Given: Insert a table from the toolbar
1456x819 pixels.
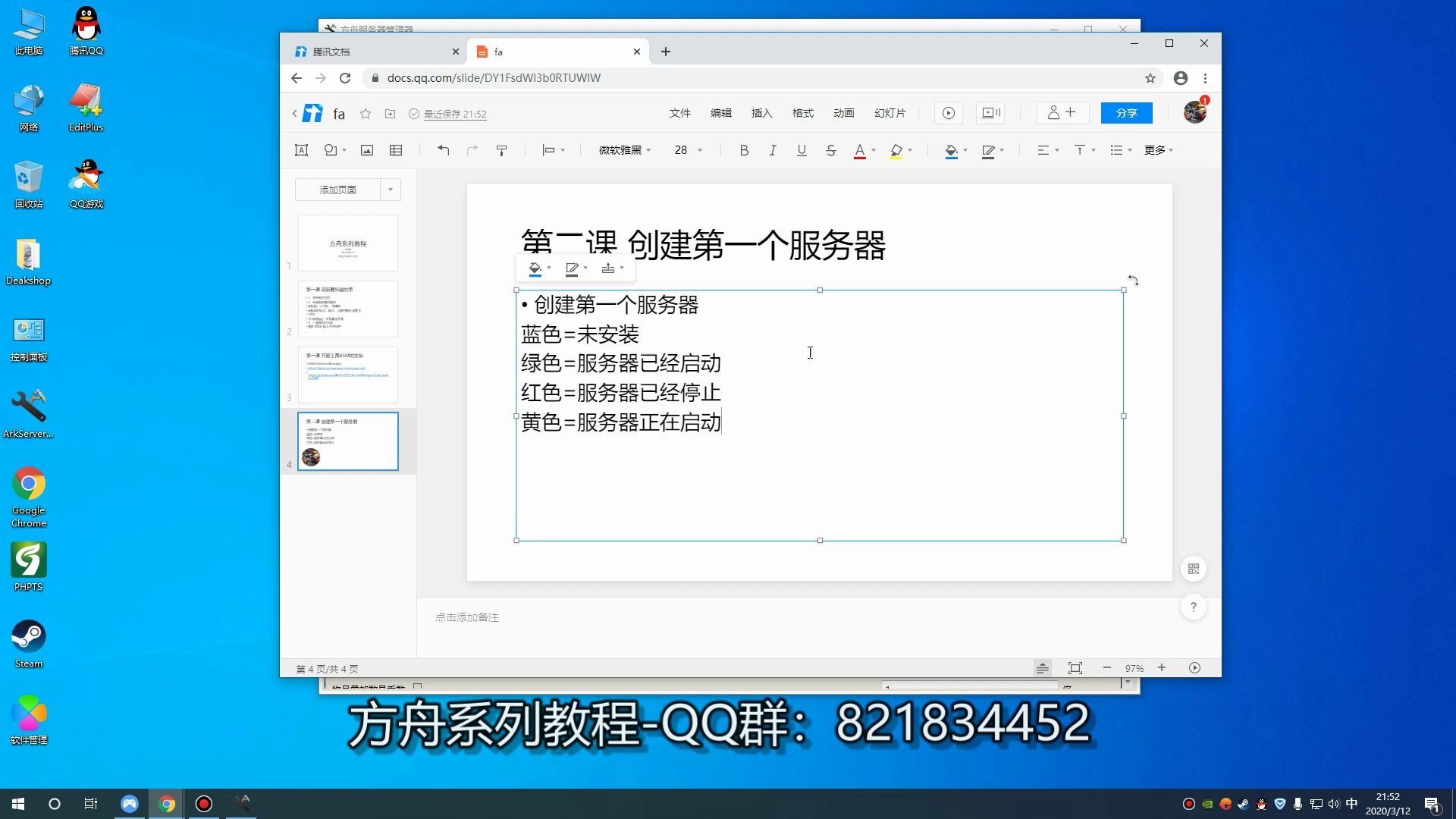Looking at the screenshot, I should (x=395, y=150).
